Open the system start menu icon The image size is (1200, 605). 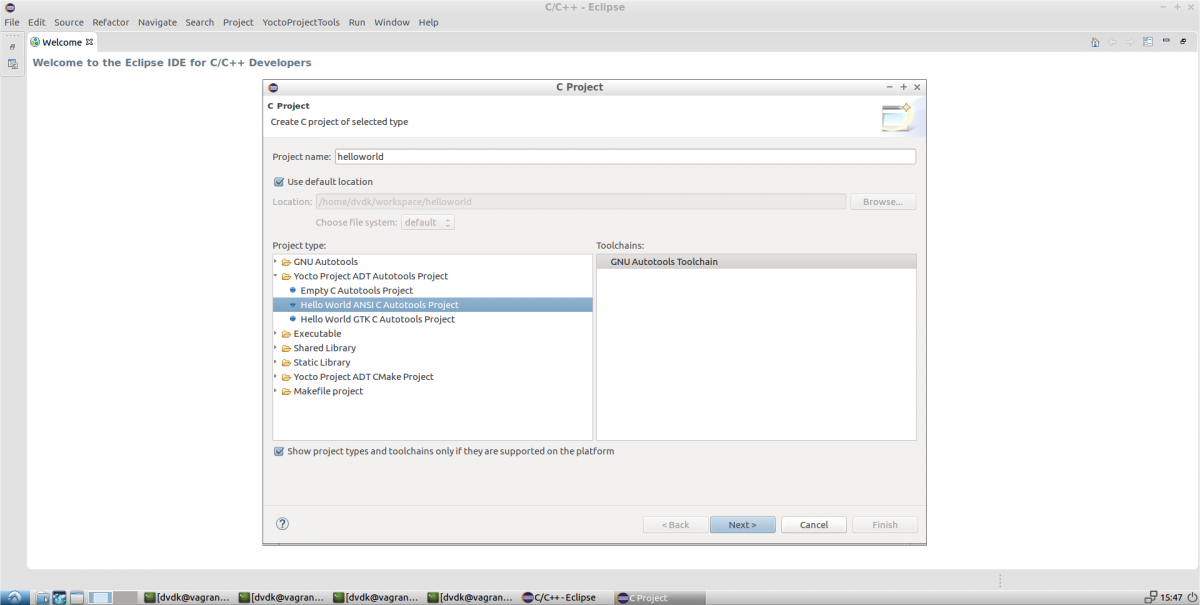[x=17, y=597]
